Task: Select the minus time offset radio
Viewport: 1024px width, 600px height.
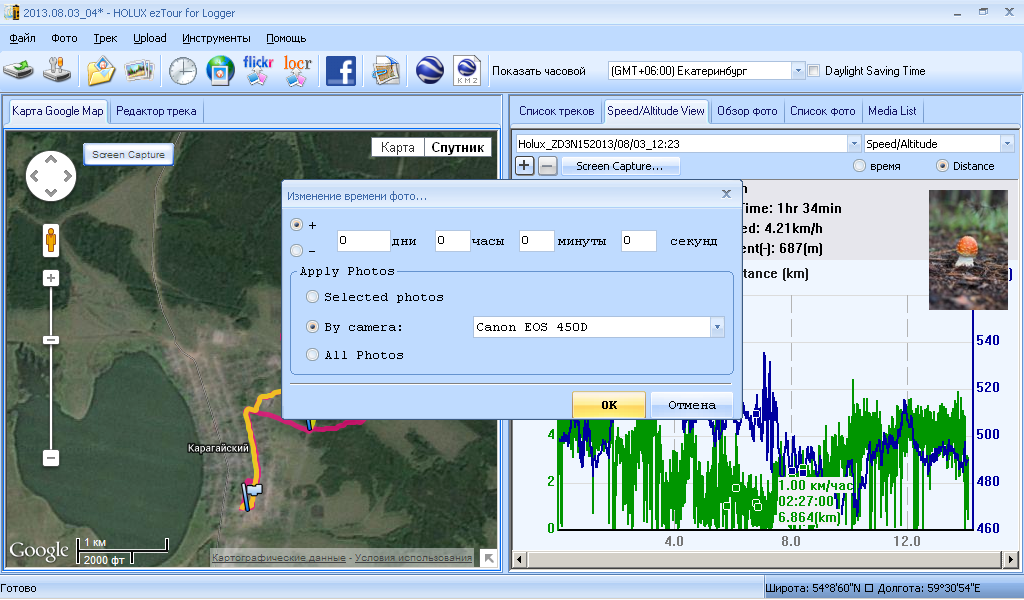Action: [x=296, y=250]
